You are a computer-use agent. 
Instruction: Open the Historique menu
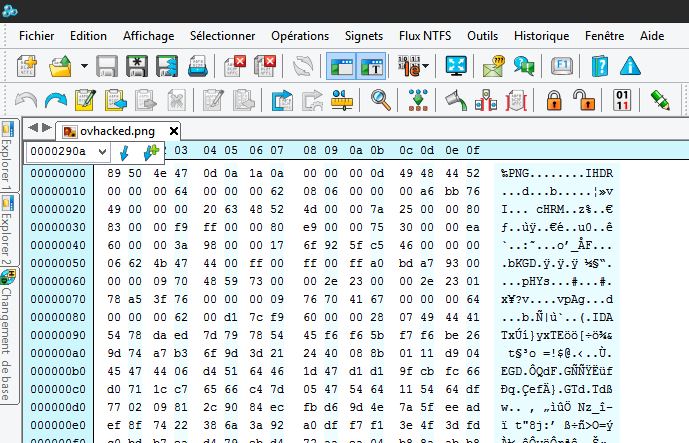tap(541, 36)
